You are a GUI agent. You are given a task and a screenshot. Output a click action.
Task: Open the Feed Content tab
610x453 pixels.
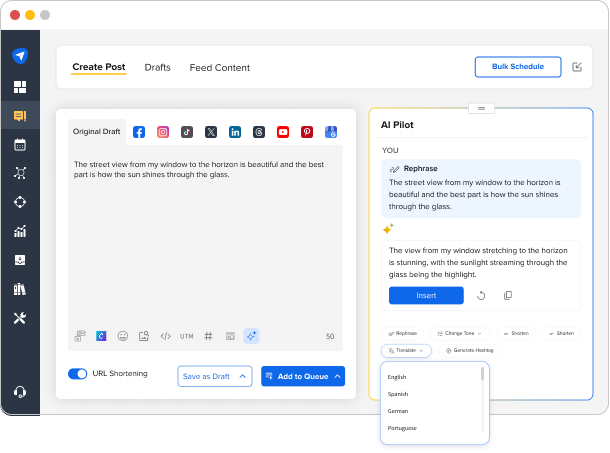coord(219,68)
